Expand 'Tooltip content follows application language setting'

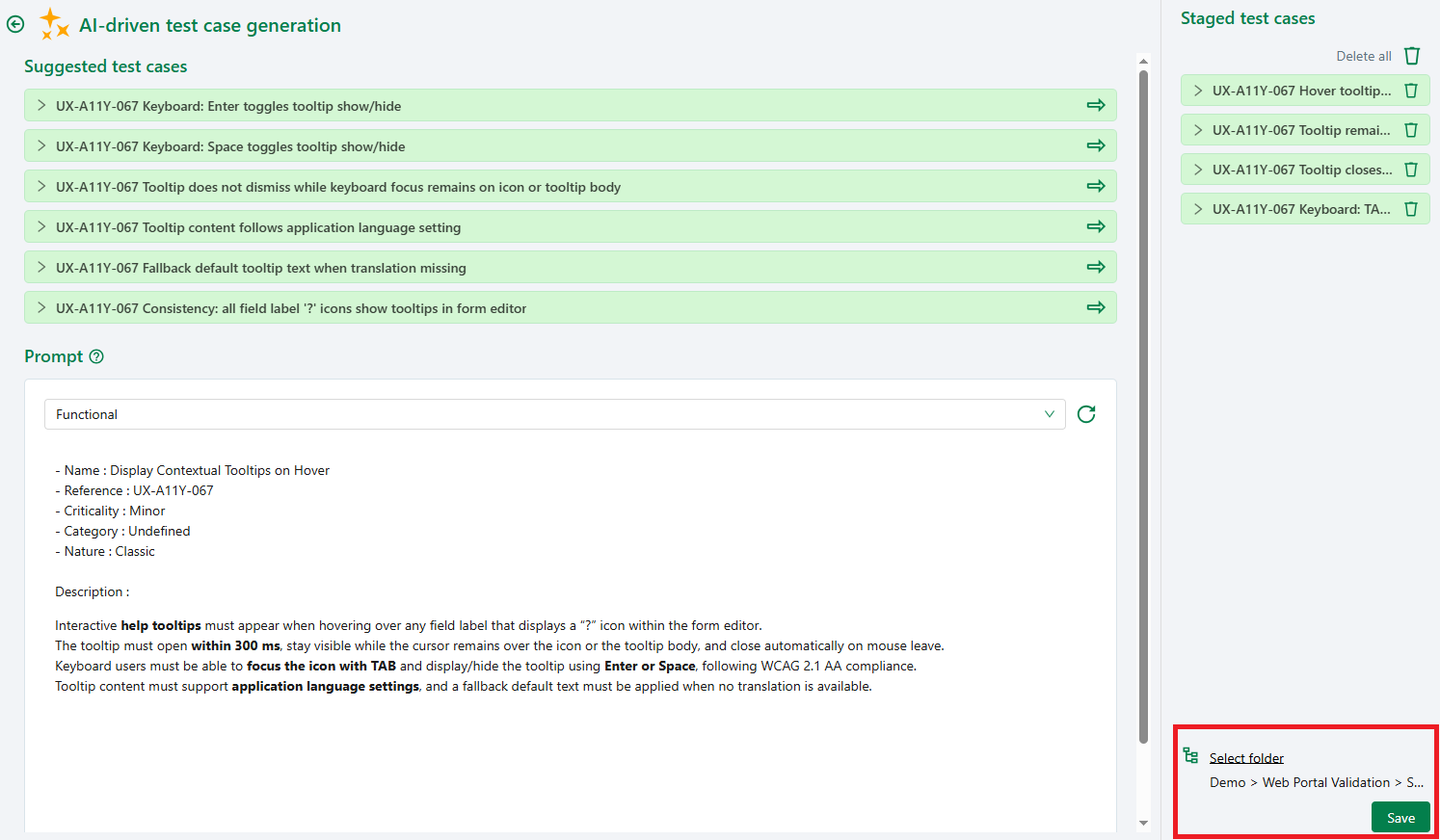point(40,226)
